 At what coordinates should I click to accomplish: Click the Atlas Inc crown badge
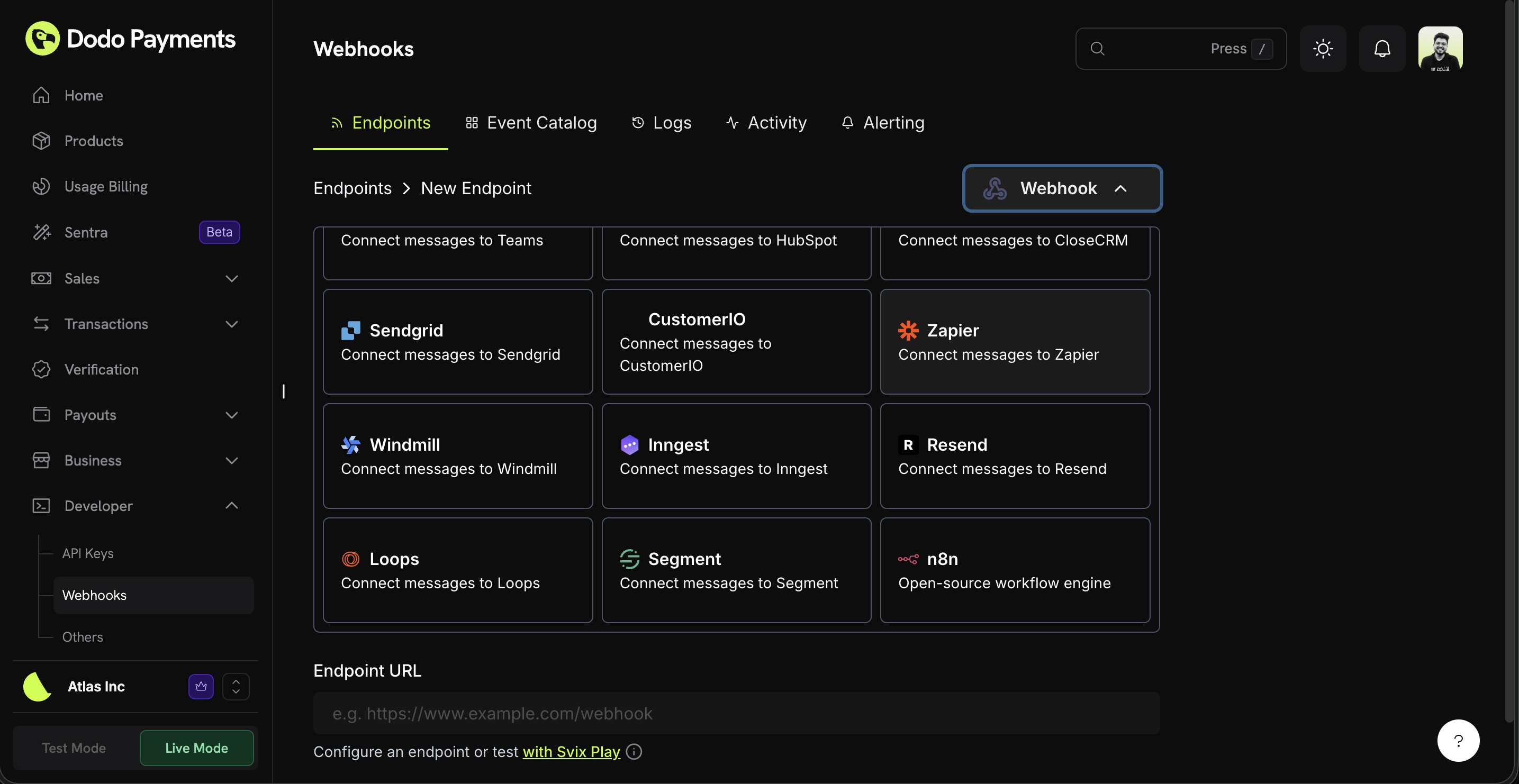coord(200,686)
